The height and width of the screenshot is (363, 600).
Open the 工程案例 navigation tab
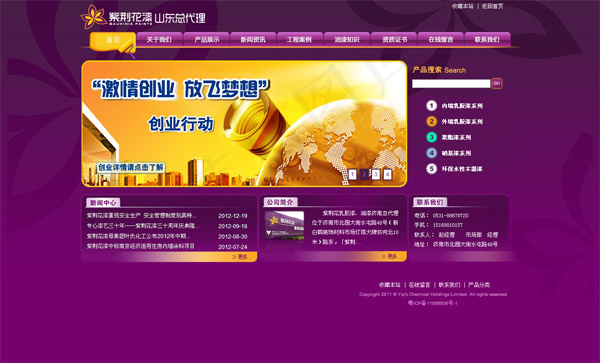tap(300, 39)
